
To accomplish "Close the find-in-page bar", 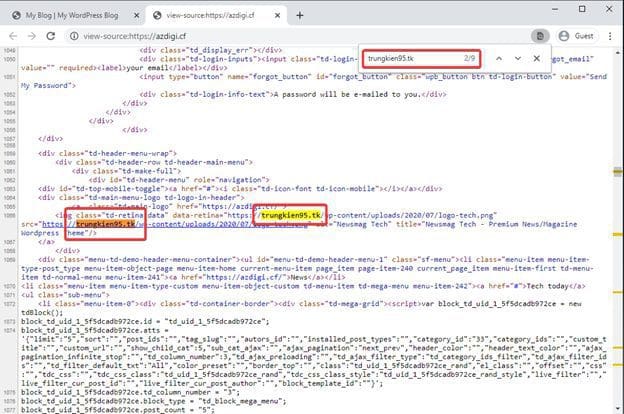I will coord(537,59).
